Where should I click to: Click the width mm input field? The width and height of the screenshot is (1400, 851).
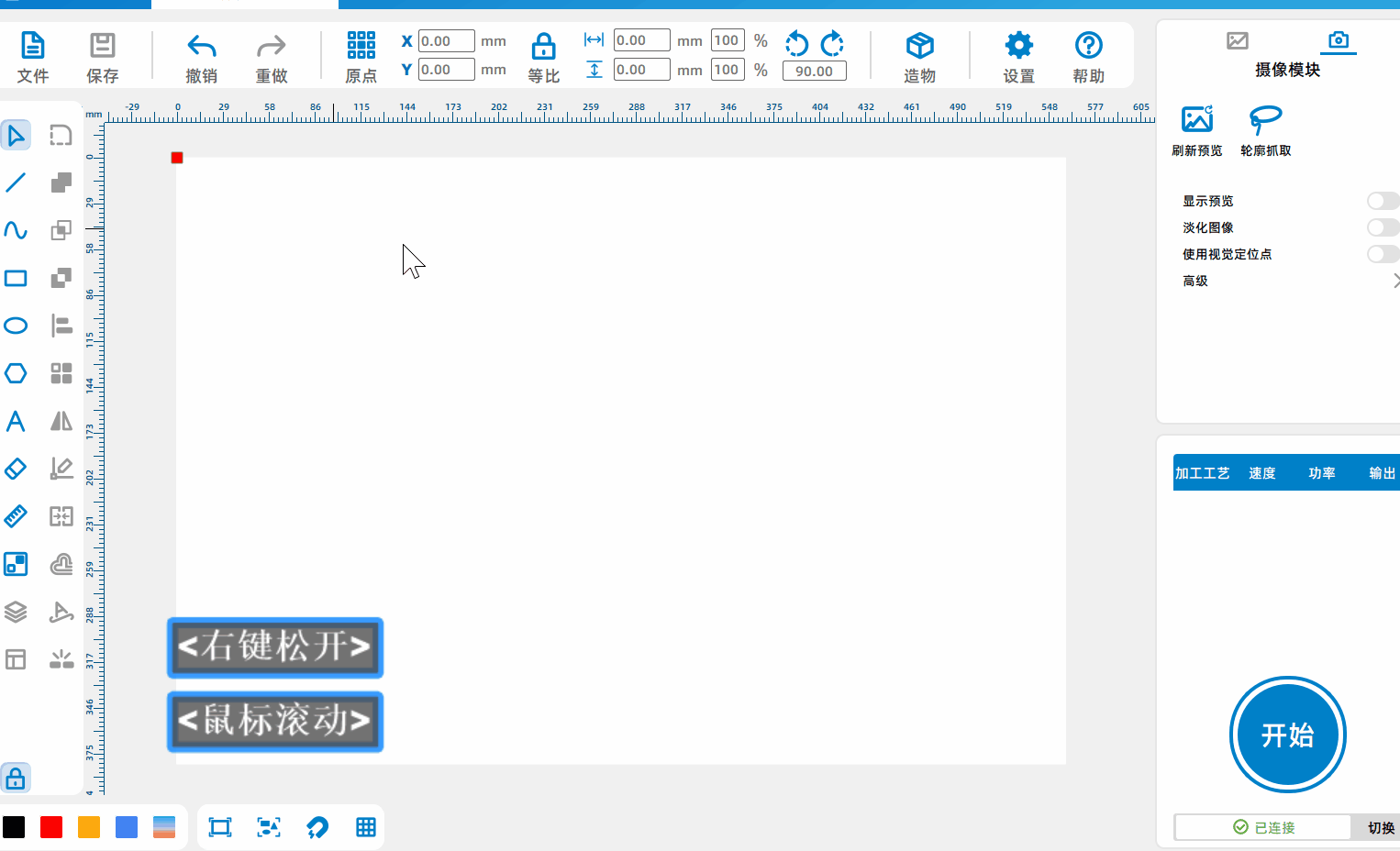point(642,41)
